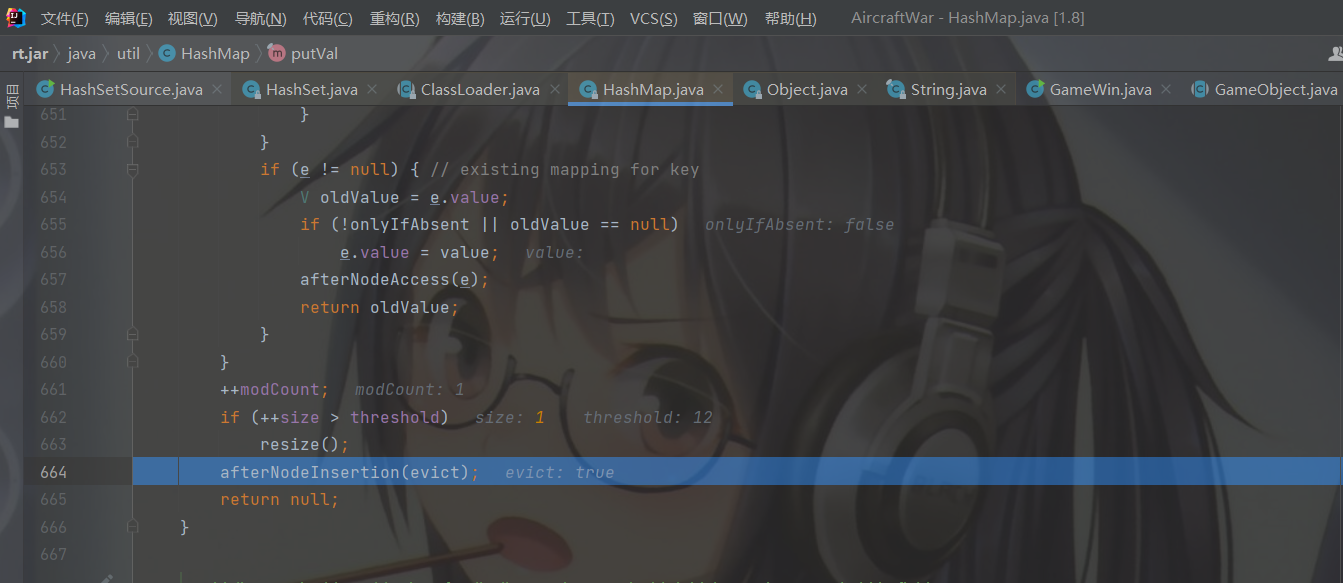
Task: Collapse the fold marker at line 653
Action: coord(133,171)
